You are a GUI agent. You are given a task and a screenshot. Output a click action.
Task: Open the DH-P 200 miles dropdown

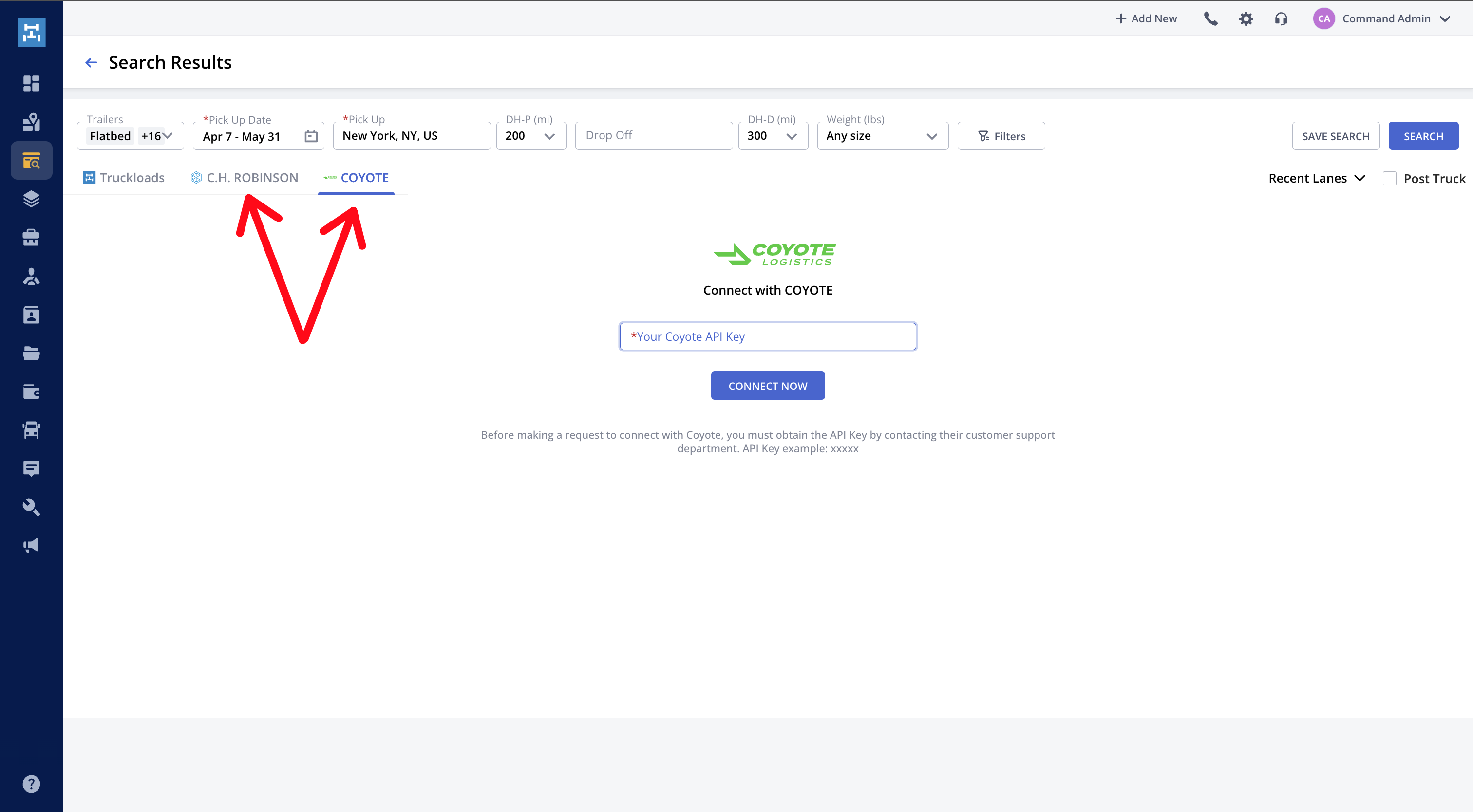pos(531,136)
